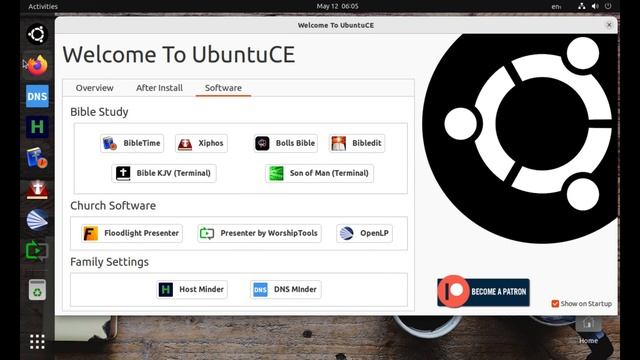Open DNS Minder button
The height and width of the screenshot is (360, 640).
tap(286, 289)
